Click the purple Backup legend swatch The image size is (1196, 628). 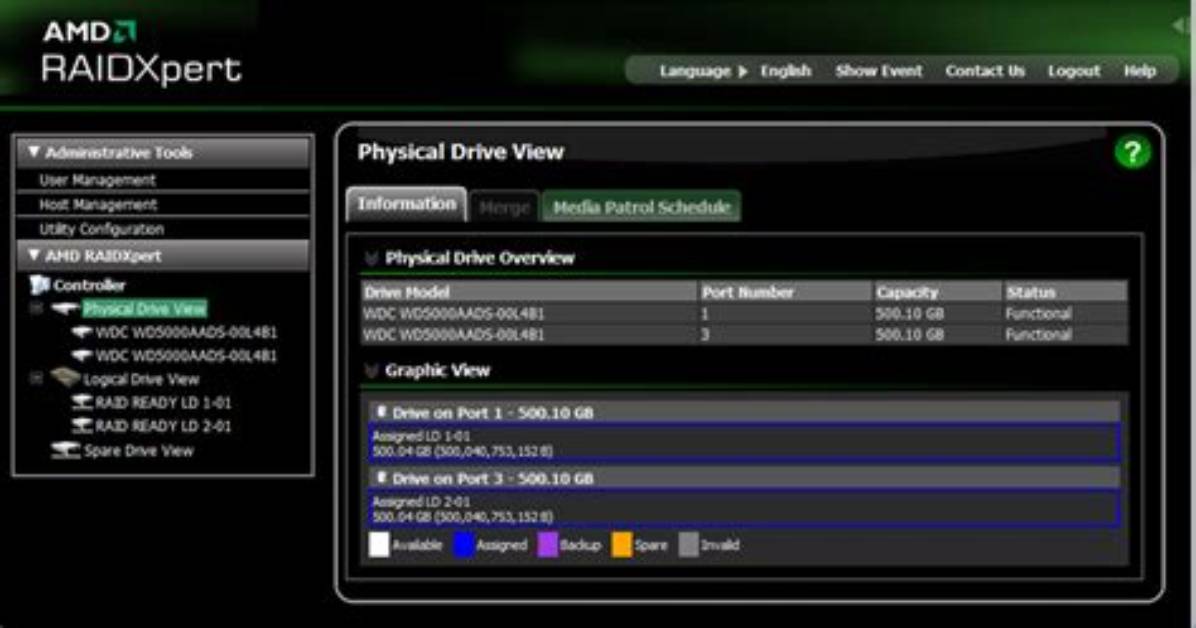548,545
